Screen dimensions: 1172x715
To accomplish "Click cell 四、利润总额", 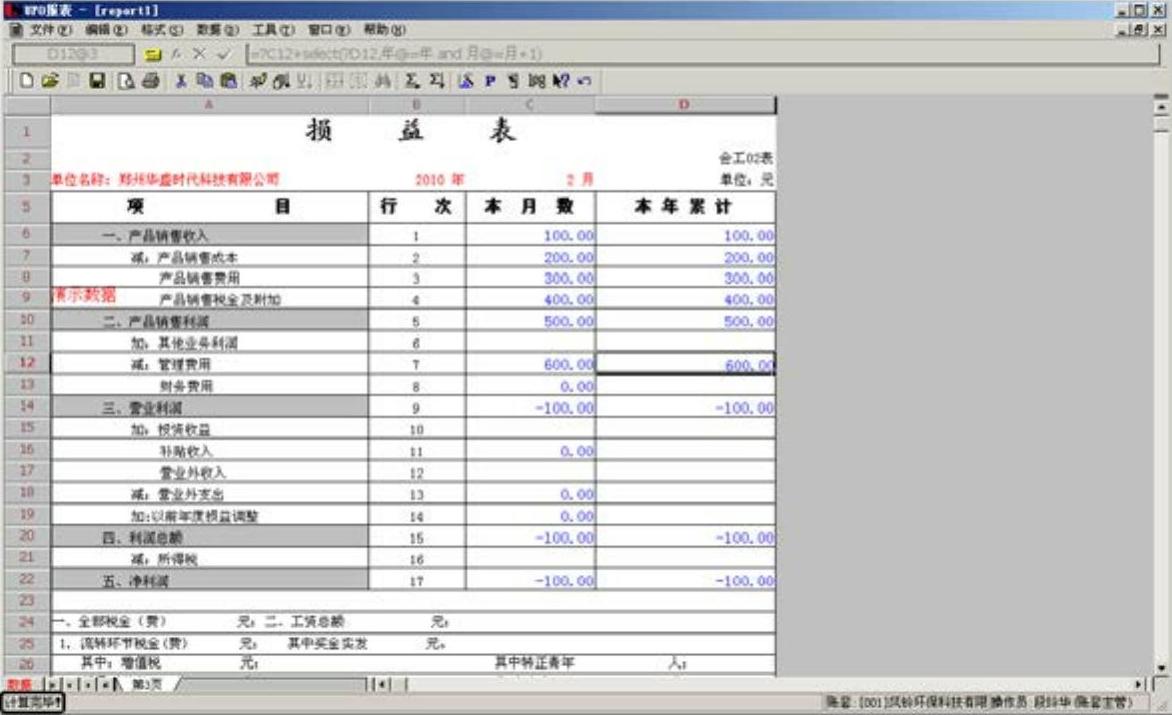I will pos(209,537).
